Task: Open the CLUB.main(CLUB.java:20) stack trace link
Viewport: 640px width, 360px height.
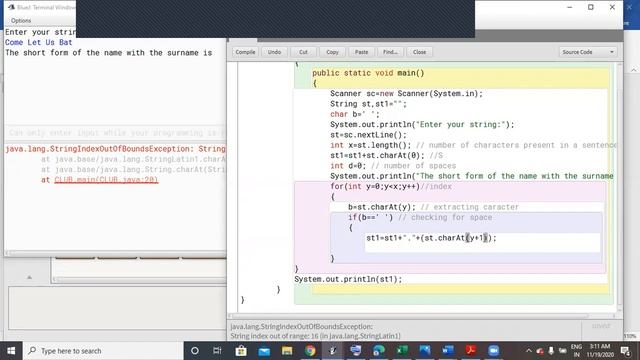Action: [106, 180]
